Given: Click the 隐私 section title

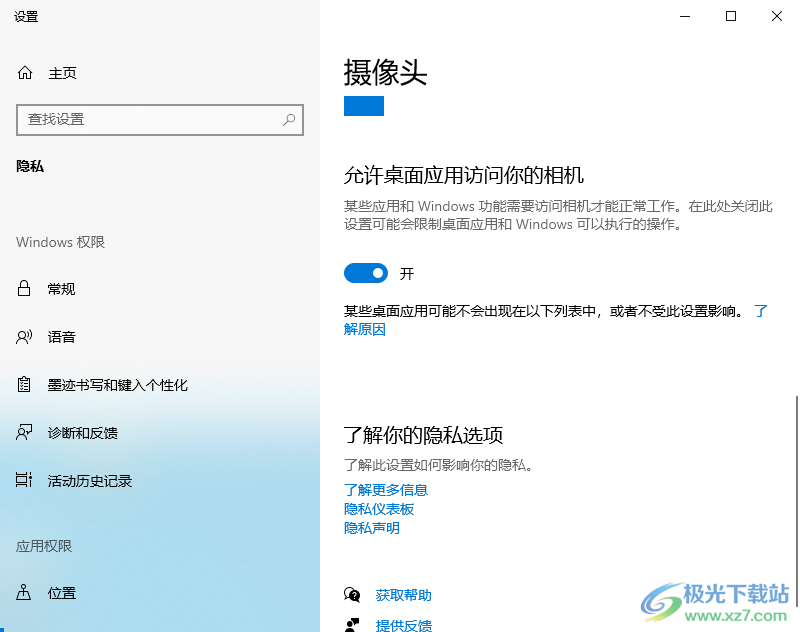Looking at the screenshot, I should [x=30, y=166].
